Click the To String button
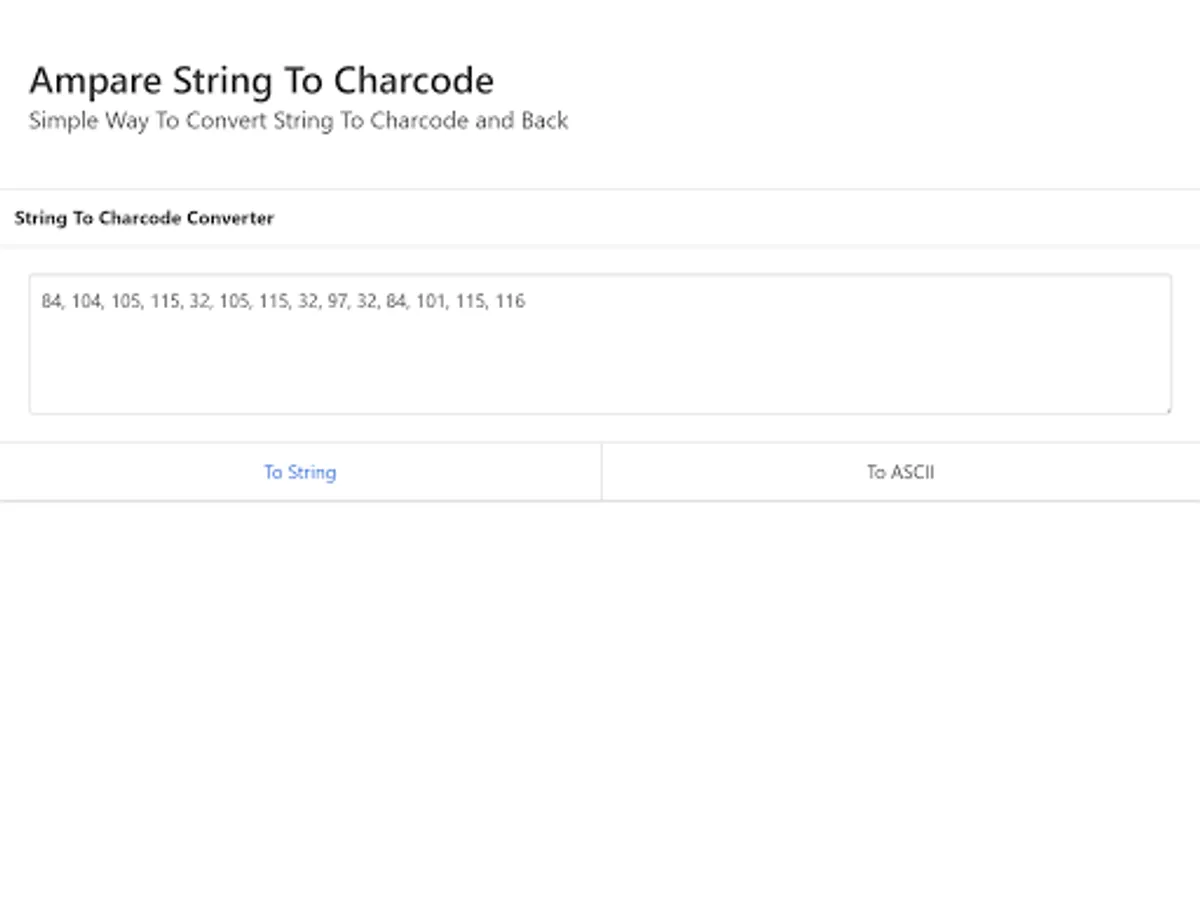 point(300,472)
